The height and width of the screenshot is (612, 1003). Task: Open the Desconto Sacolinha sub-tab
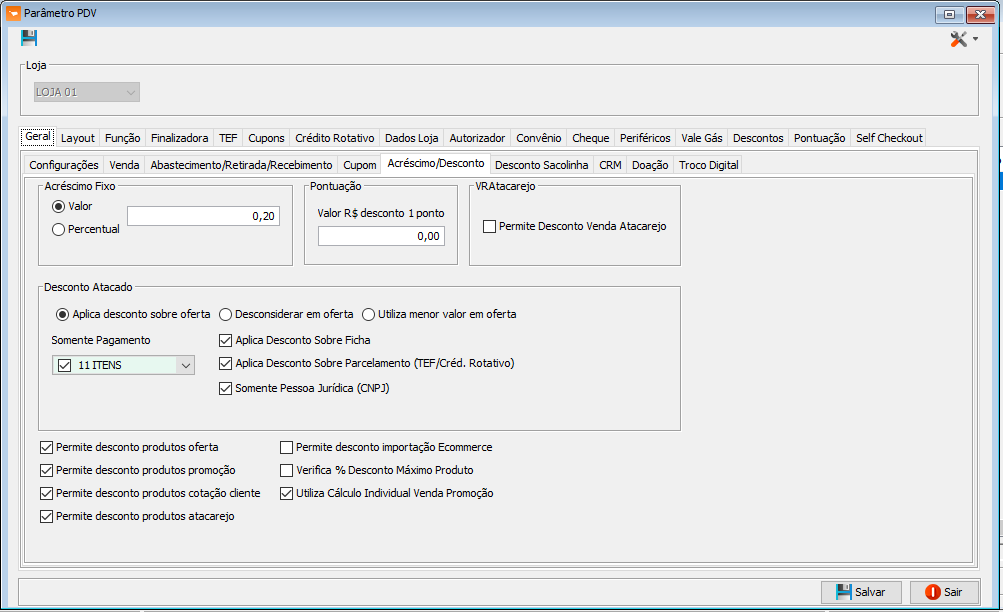541,165
